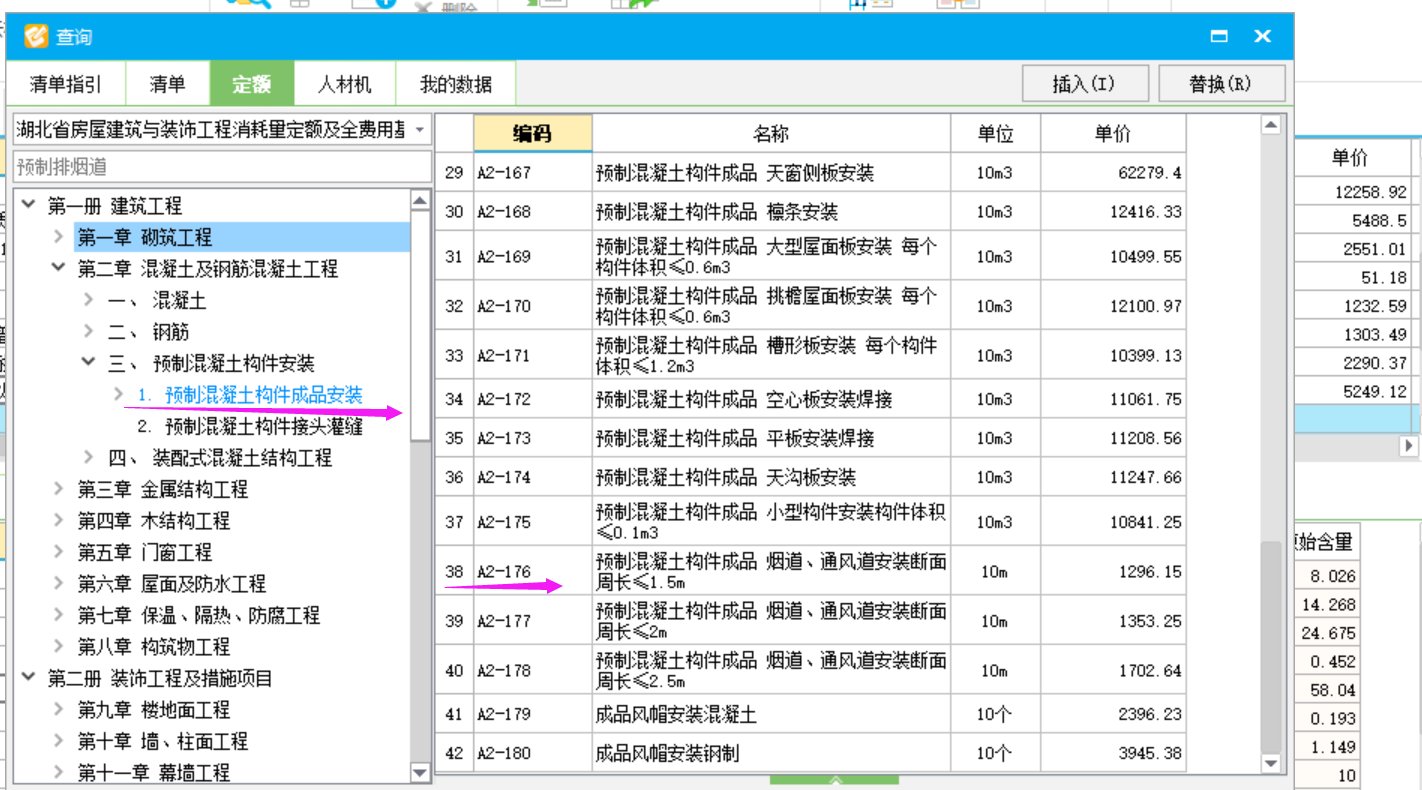
Task: Expand the 四、装配式混凝土结构工程 node
Action: coord(89,458)
